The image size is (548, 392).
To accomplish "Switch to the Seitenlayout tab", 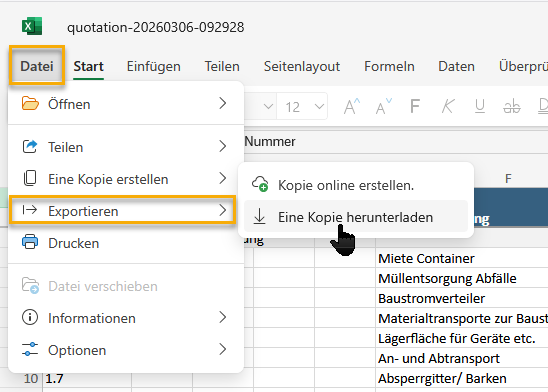I will pos(302,66).
